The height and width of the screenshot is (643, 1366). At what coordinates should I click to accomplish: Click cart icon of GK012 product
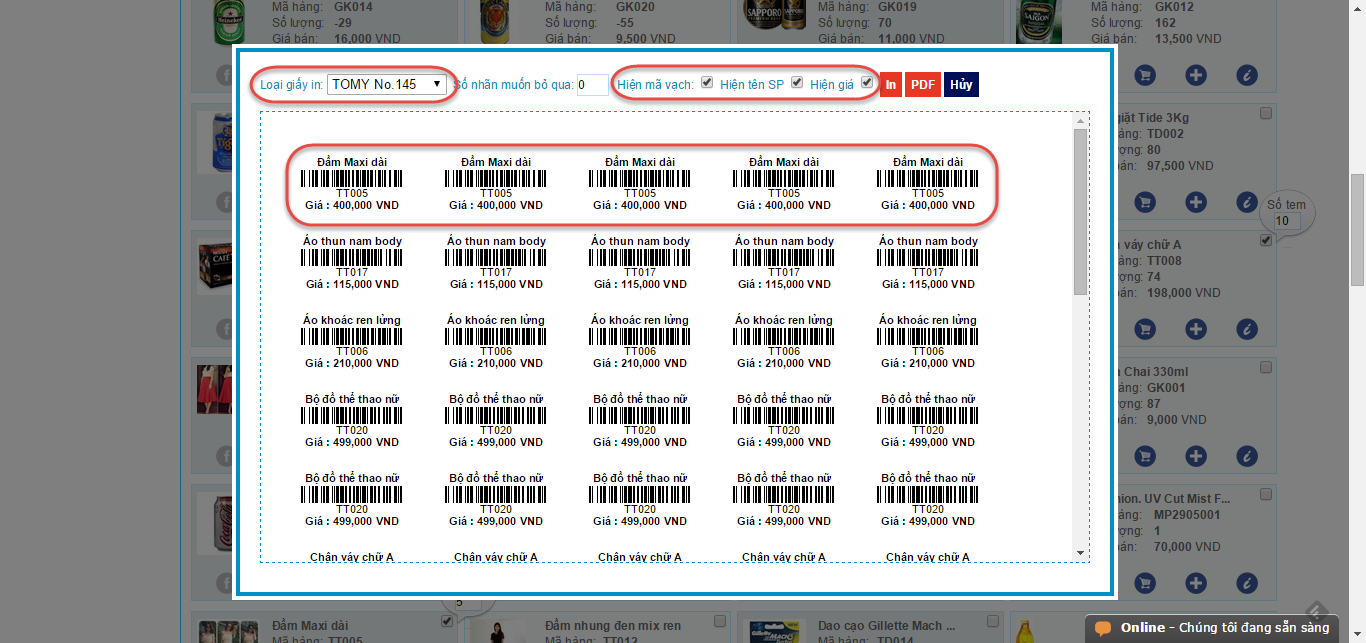click(x=1145, y=75)
